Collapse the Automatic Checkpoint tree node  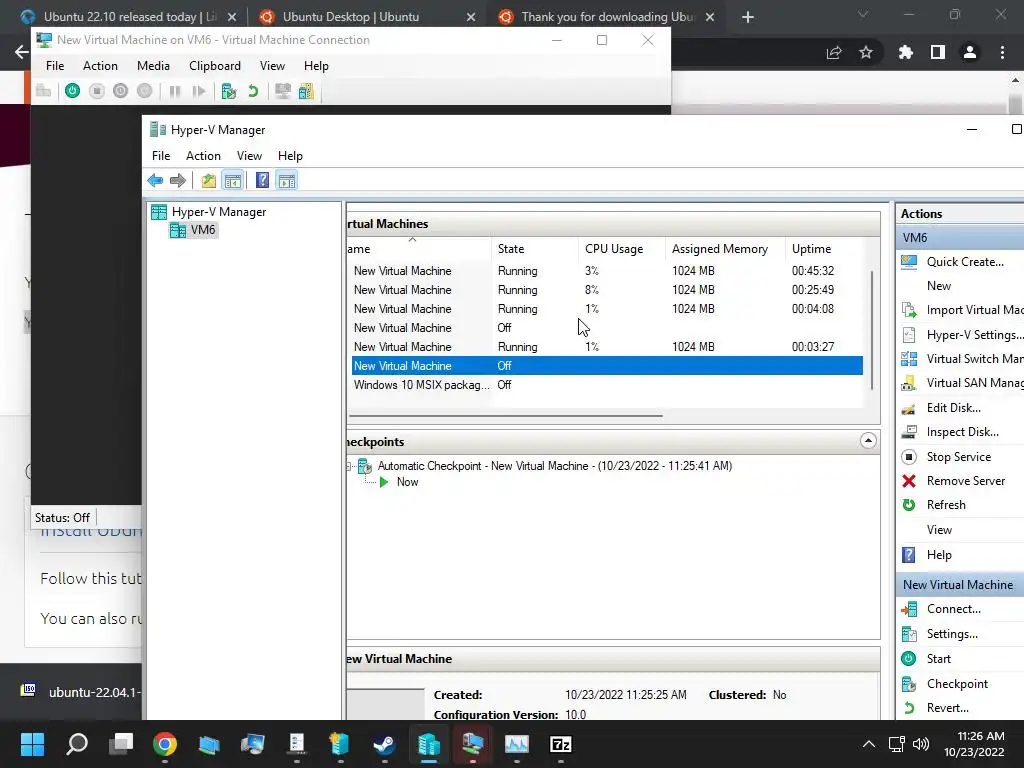[349, 466]
